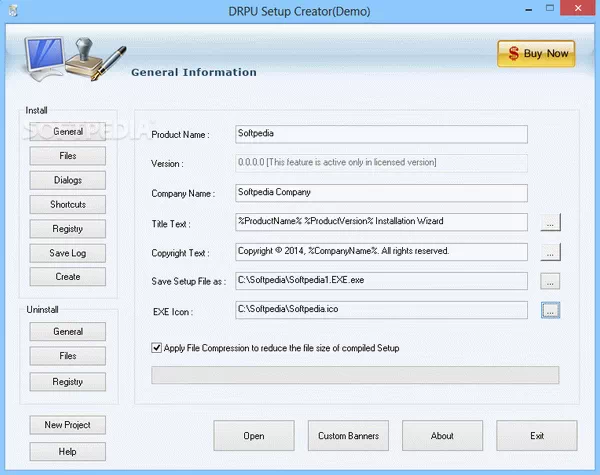
Task: Click the Buy Now button
Action: coord(536,54)
